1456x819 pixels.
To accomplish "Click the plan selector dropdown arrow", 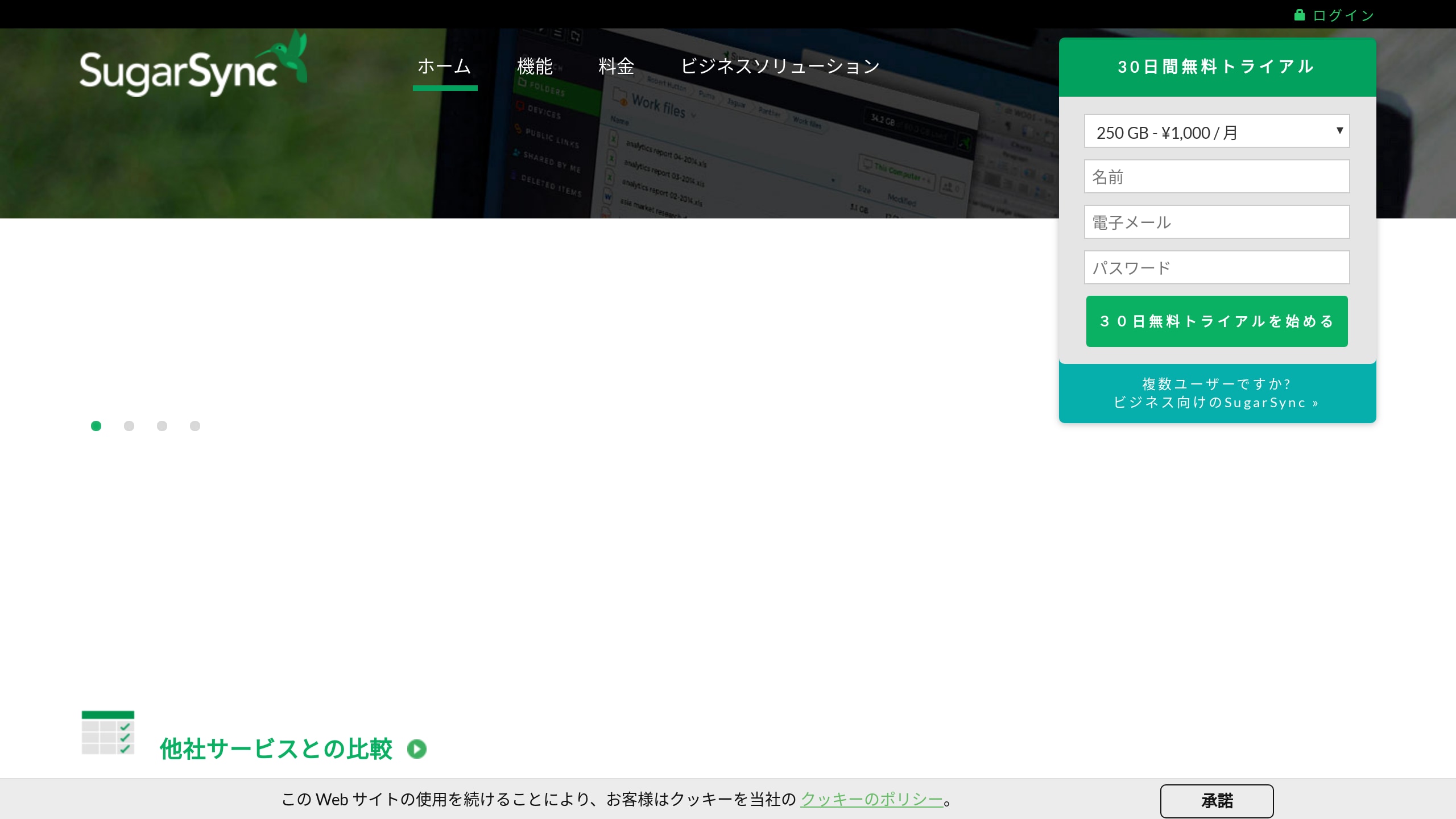I will coord(1339,131).
